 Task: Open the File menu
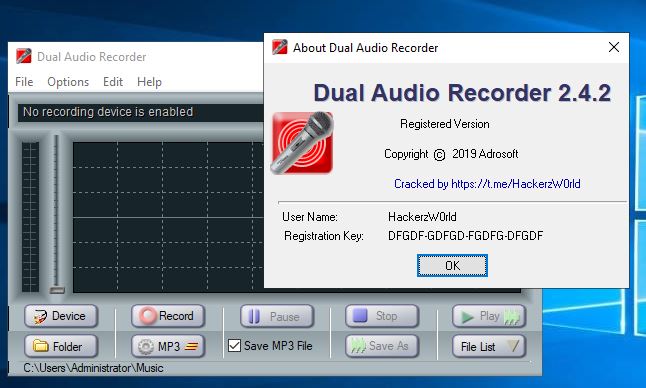[24, 82]
